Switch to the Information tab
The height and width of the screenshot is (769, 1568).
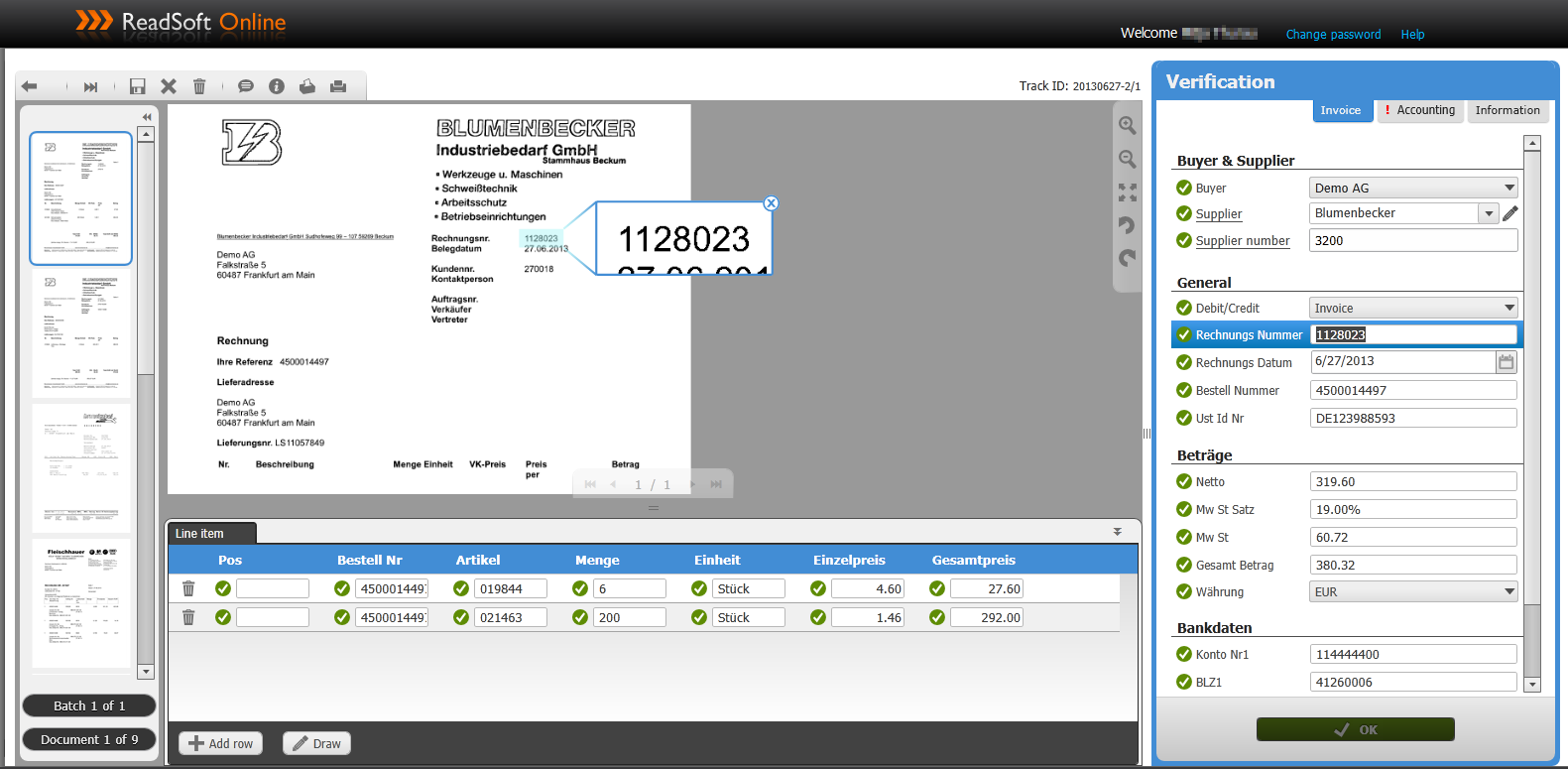coord(1507,110)
